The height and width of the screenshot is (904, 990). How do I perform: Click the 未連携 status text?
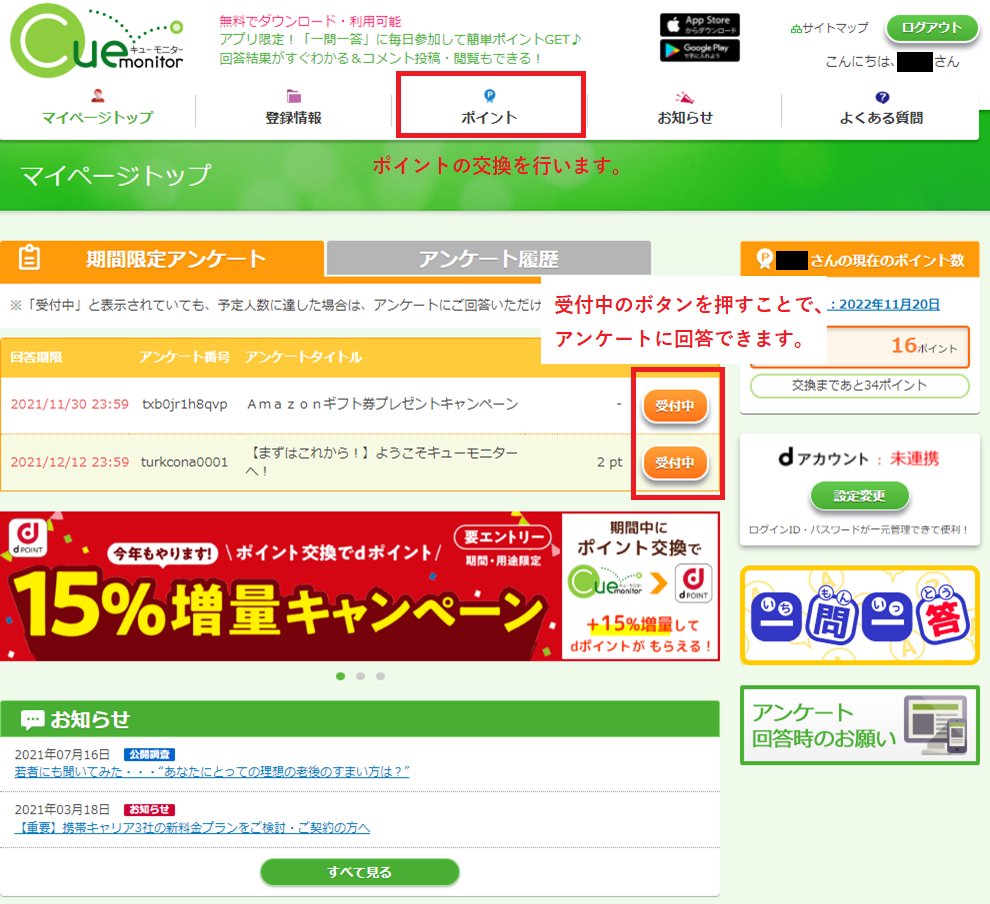tap(914, 459)
